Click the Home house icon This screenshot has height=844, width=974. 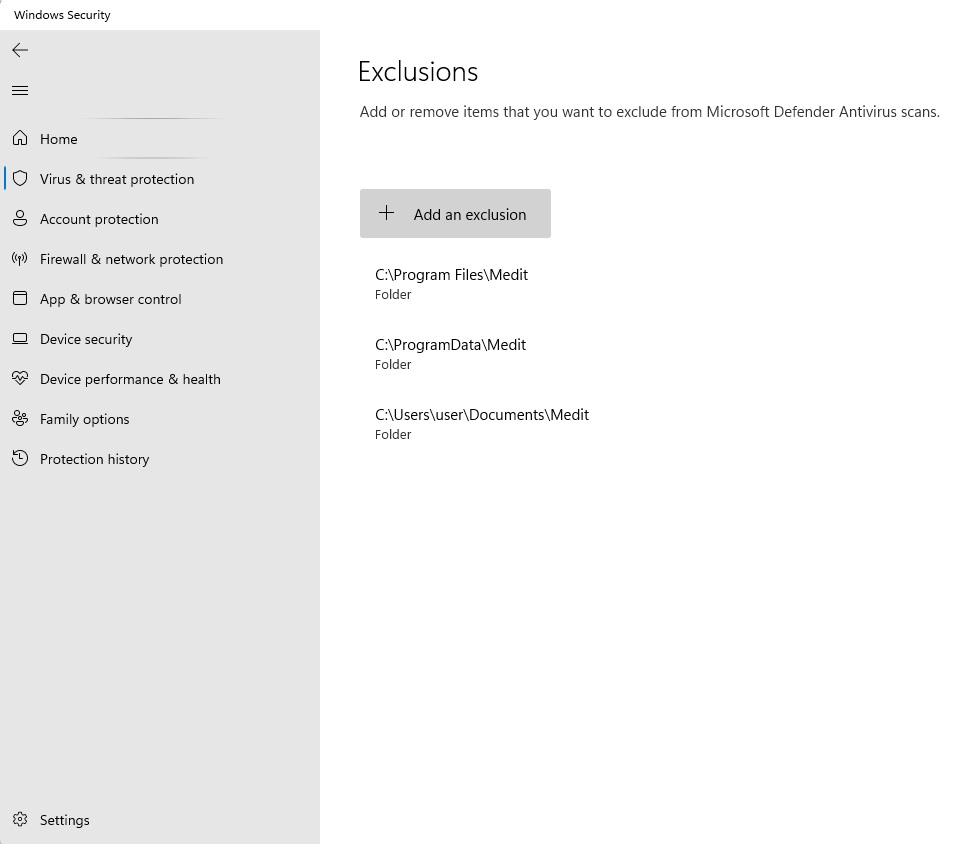pos(20,138)
